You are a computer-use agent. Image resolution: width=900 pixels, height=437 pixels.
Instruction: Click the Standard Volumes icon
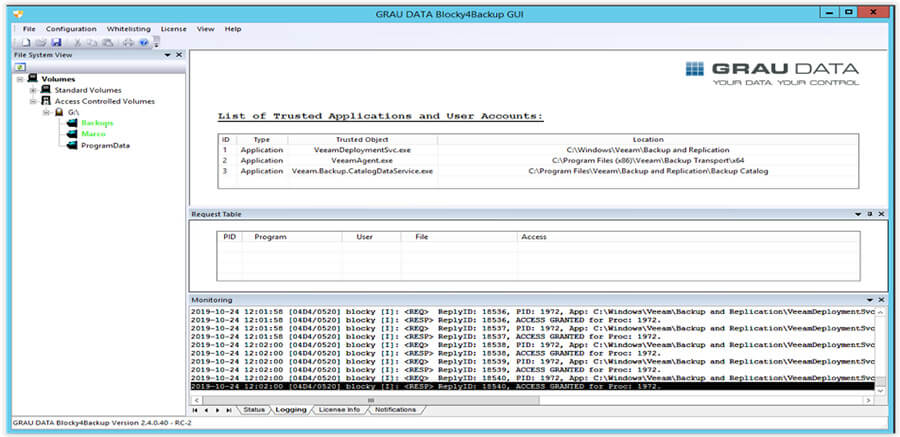coord(45,90)
